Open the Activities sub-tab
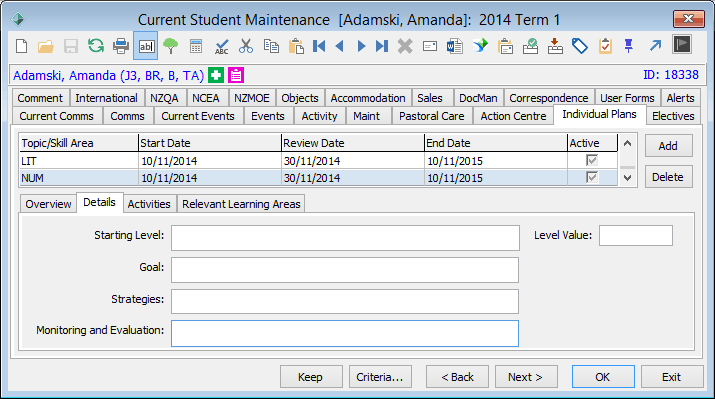The image size is (715, 399). pyautogui.click(x=149, y=204)
